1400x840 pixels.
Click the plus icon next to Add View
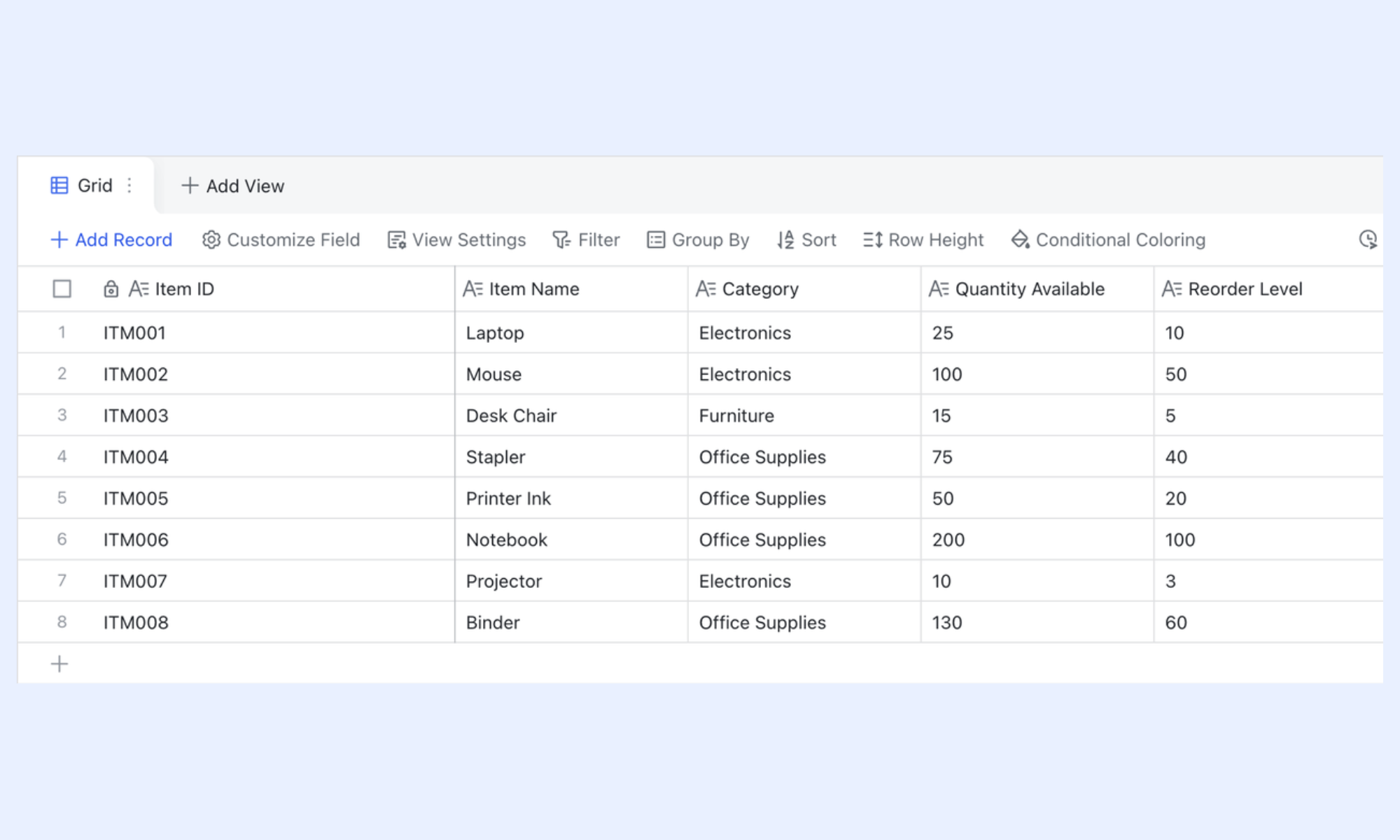[x=190, y=185]
